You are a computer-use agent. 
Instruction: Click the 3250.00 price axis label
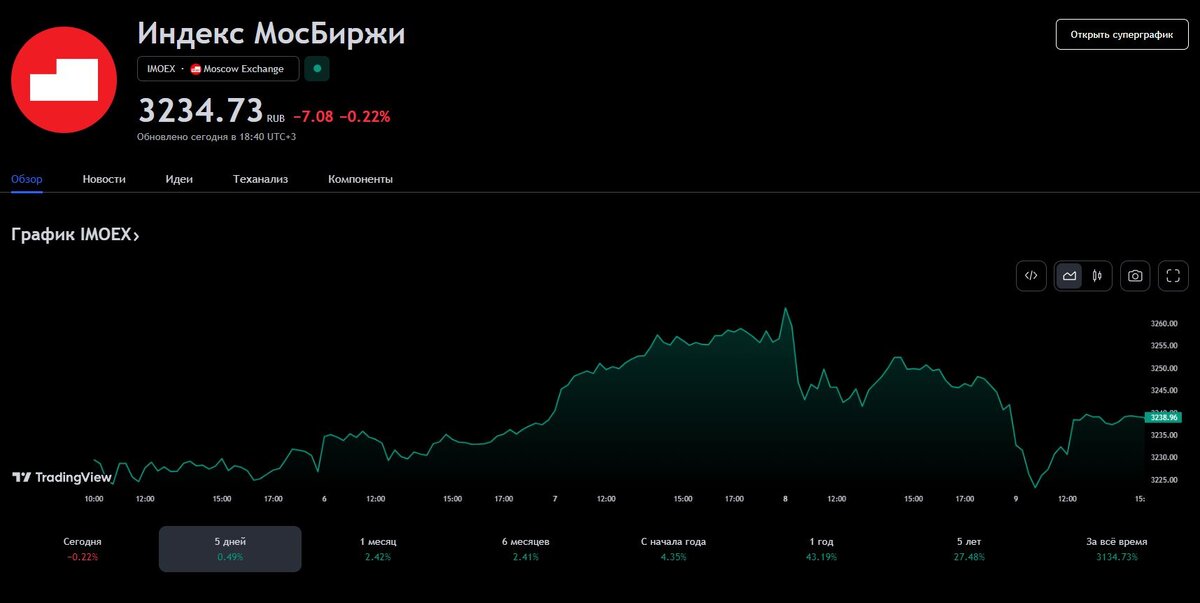[1165, 369]
